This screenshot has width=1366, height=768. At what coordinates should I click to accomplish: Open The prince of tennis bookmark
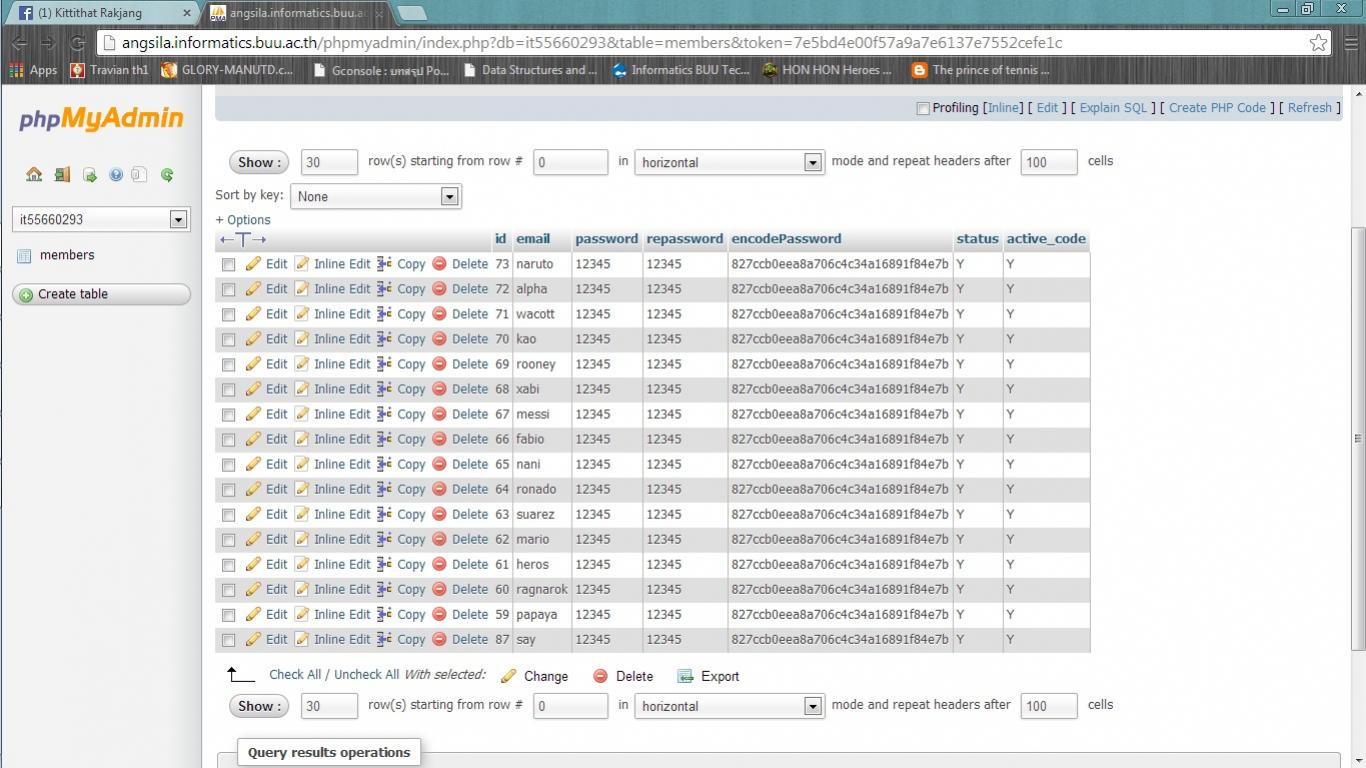coord(980,70)
